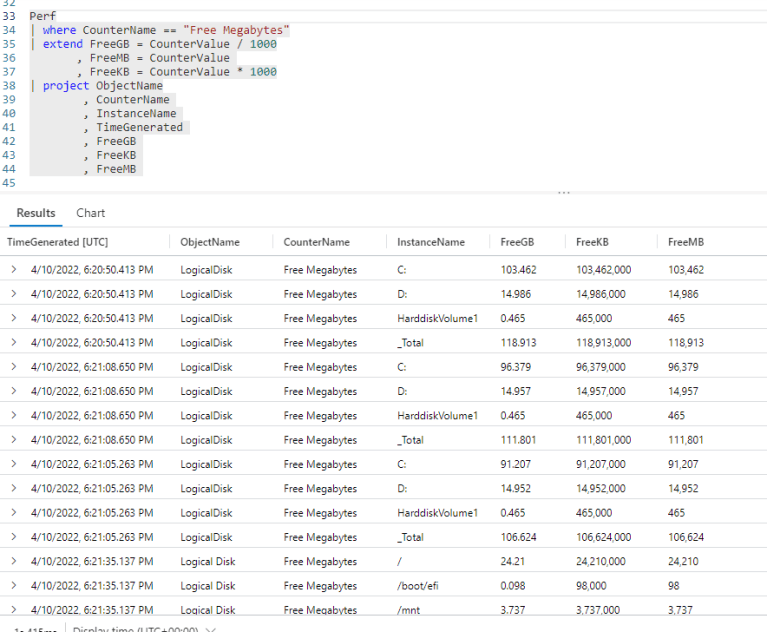Click the FreeKB value 106,624,000

pos(603,537)
